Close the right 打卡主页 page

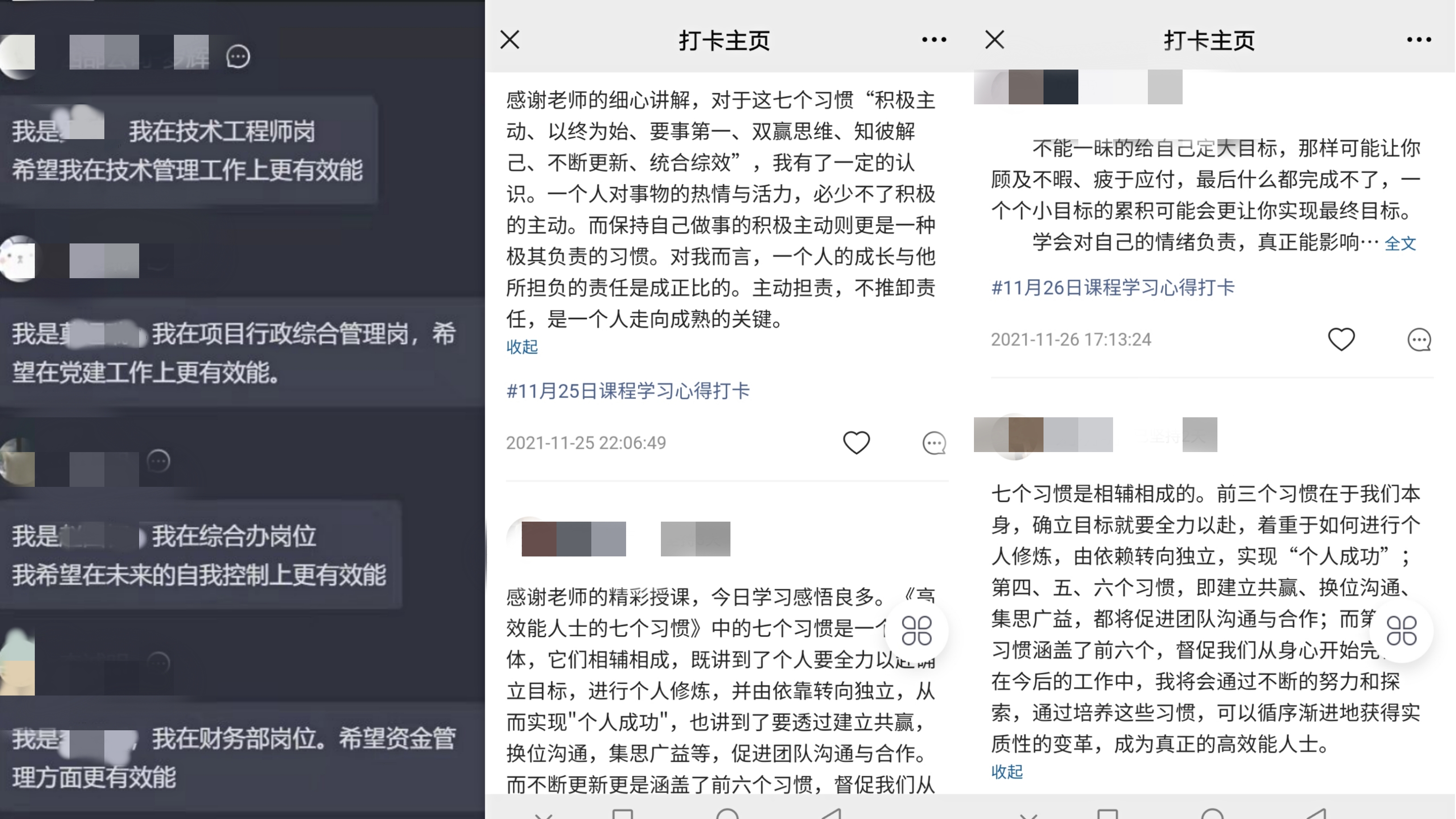[x=995, y=40]
